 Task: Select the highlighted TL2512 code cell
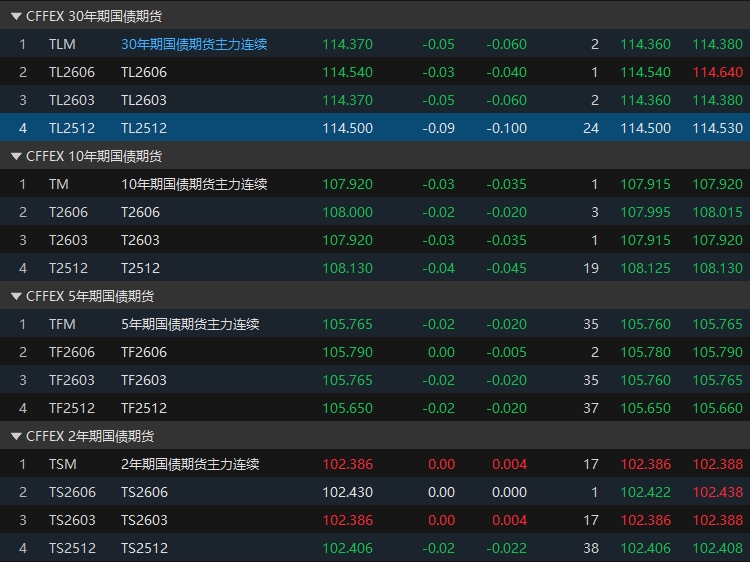coord(72,128)
